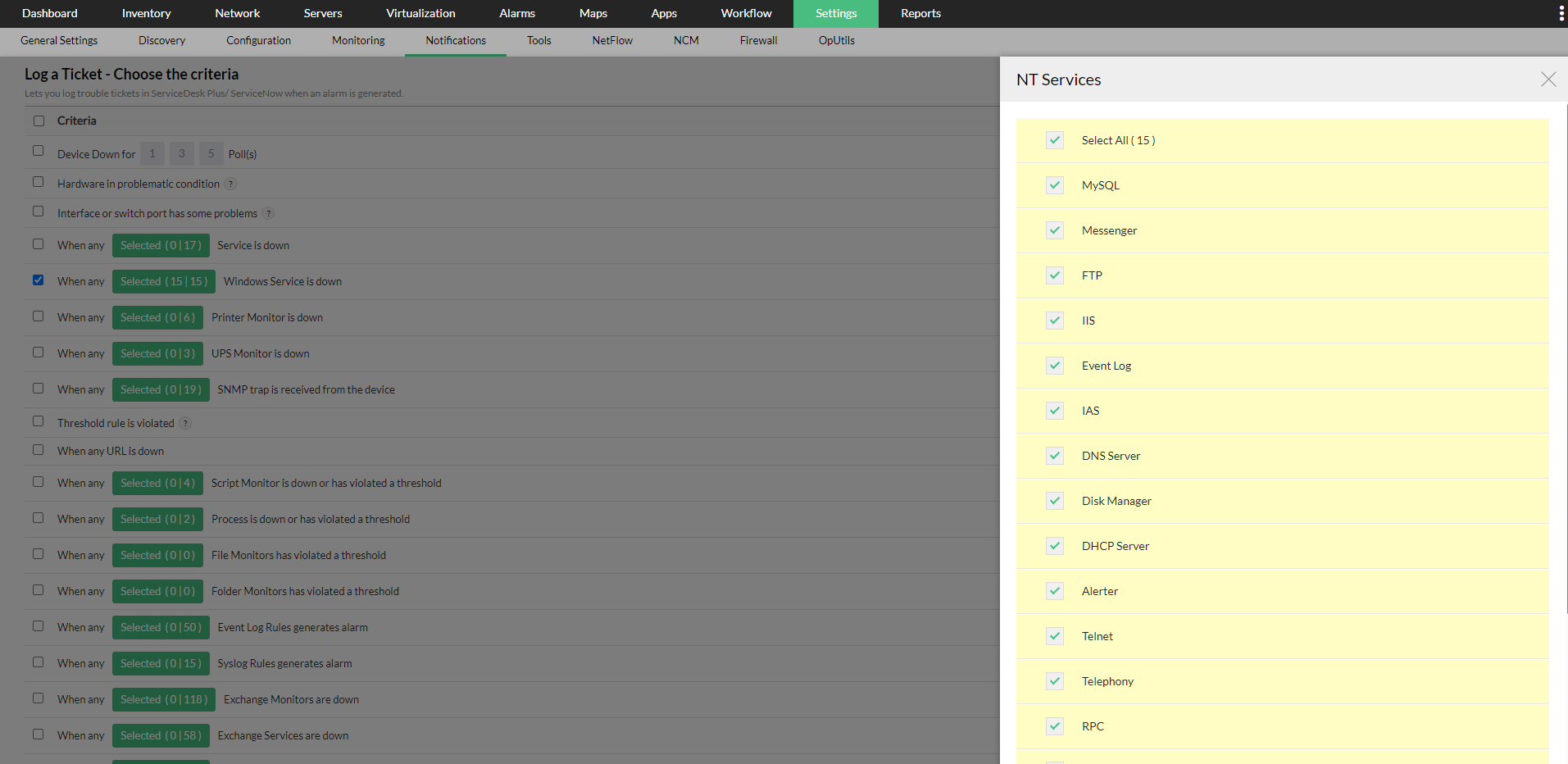Viewport: 1568px width, 764px height.
Task: Click Selected button for Service is down
Action: coord(161,245)
